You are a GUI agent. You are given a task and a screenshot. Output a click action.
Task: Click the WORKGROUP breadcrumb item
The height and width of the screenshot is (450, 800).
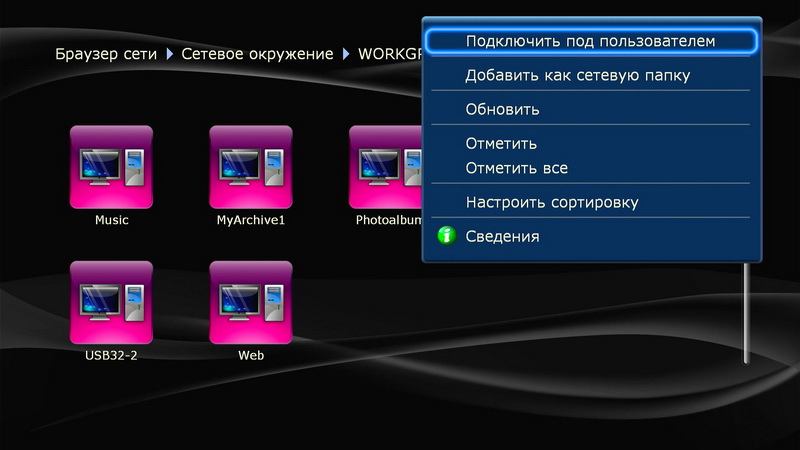(x=388, y=53)
